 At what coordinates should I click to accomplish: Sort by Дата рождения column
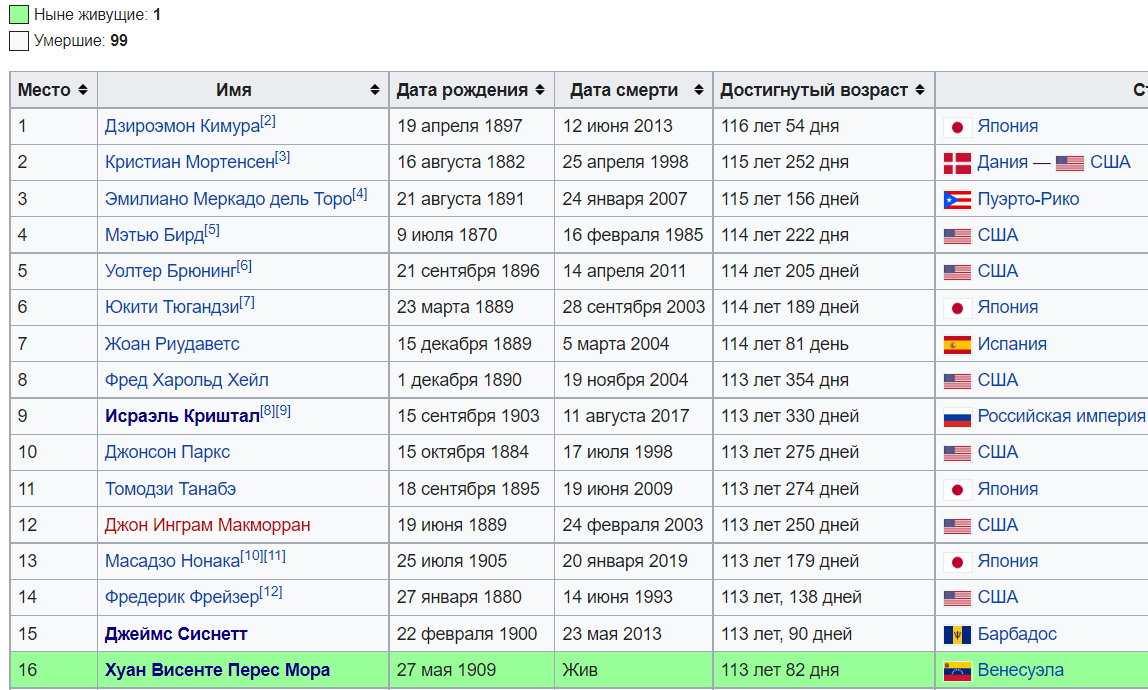[539, 90]
